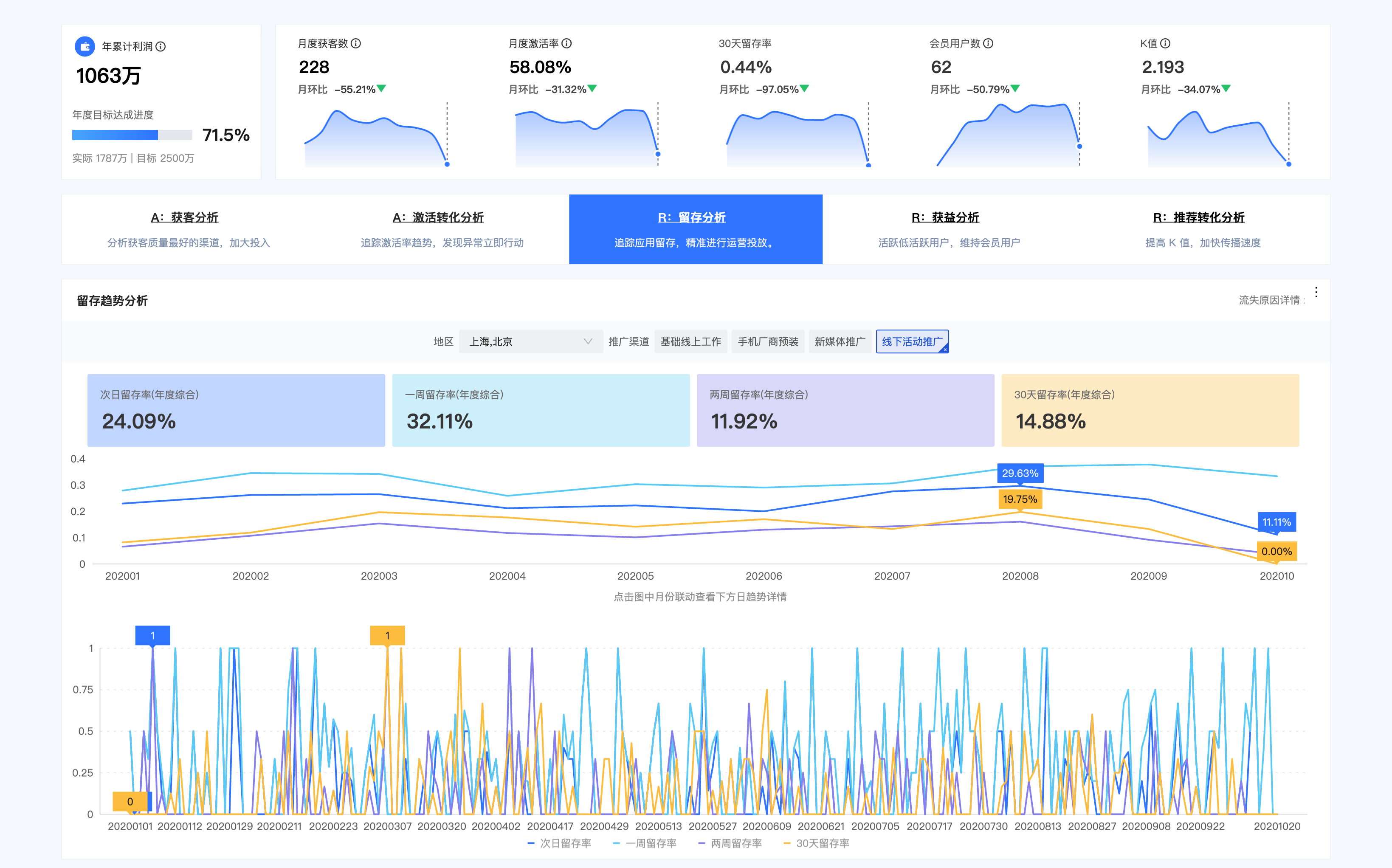Click info icon next to 月度激活率
The width and height of the screenshot is (1392, 868).
point(566,44)
